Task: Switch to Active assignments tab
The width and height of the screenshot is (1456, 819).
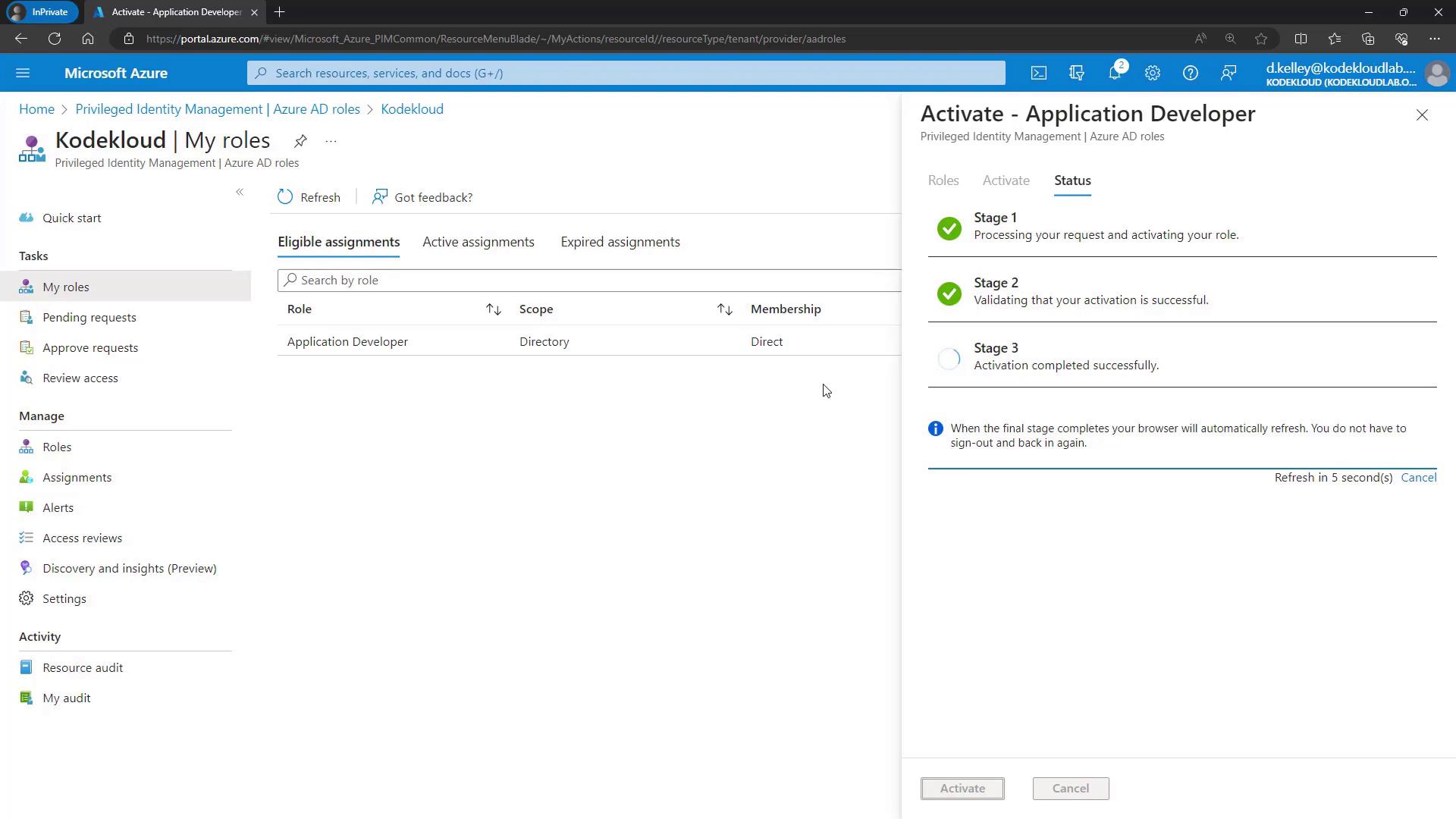Action: [478, 242]
